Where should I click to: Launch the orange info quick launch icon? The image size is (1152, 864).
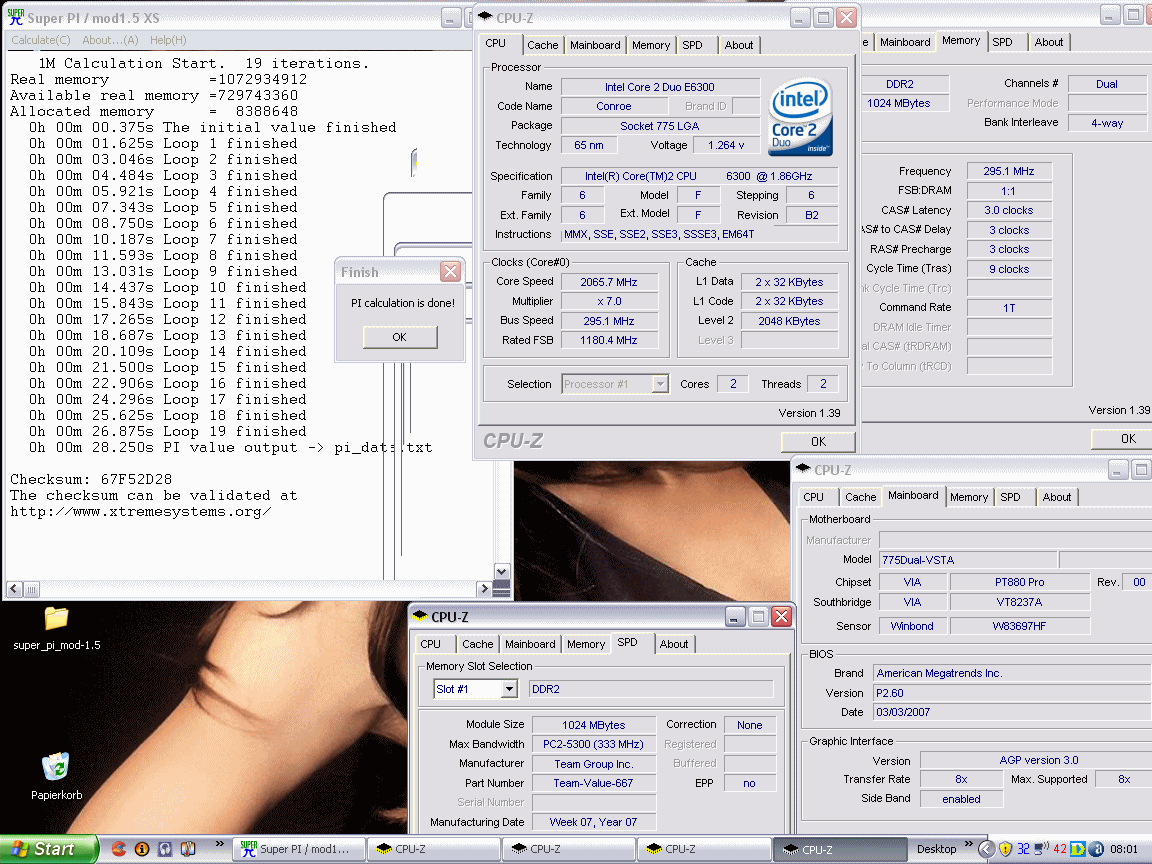pos(142,849)
